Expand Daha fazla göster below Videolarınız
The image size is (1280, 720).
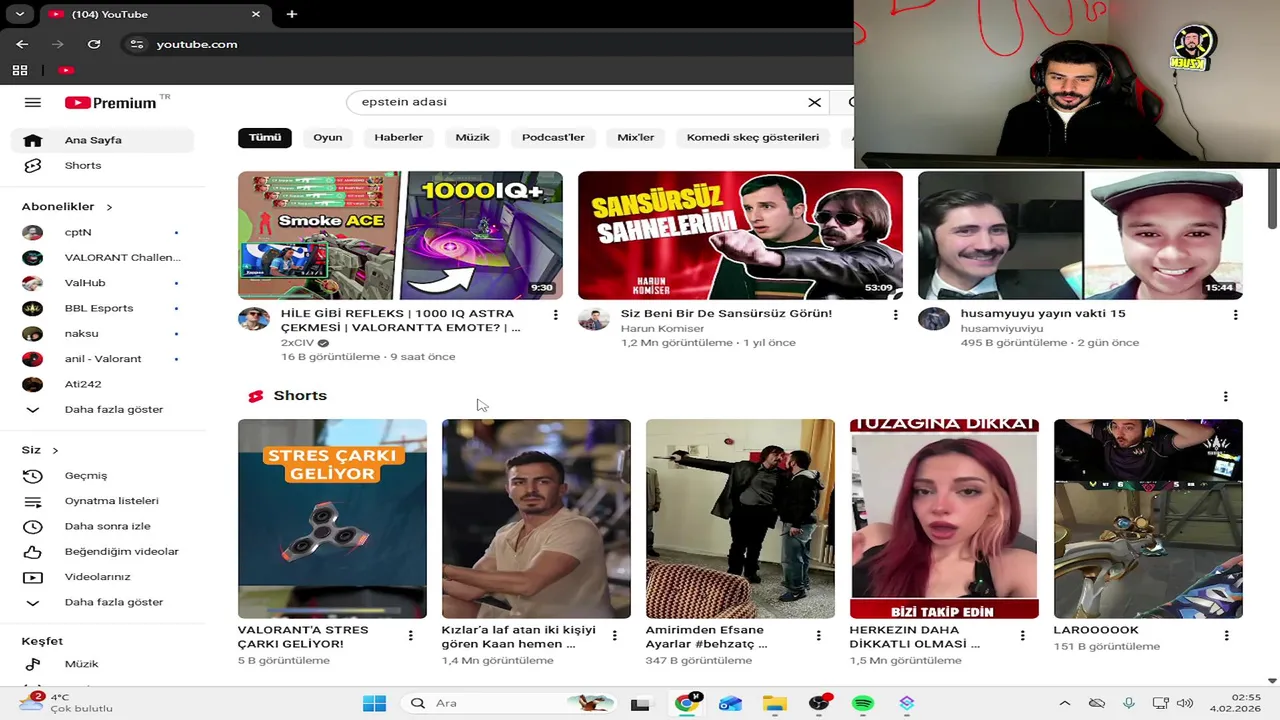coord(102,603)
